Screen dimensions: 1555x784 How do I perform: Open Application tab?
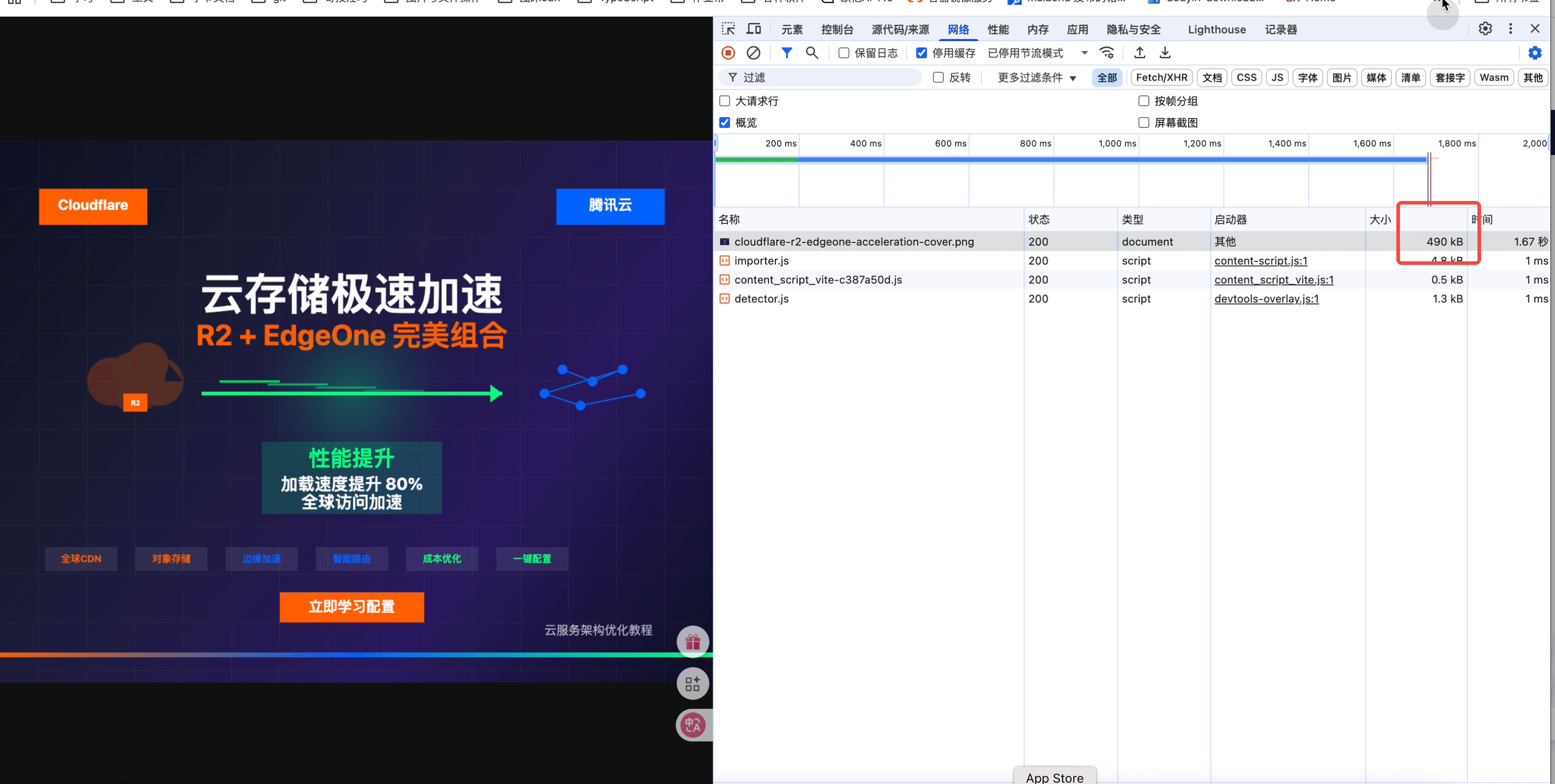pos(1077,30)
